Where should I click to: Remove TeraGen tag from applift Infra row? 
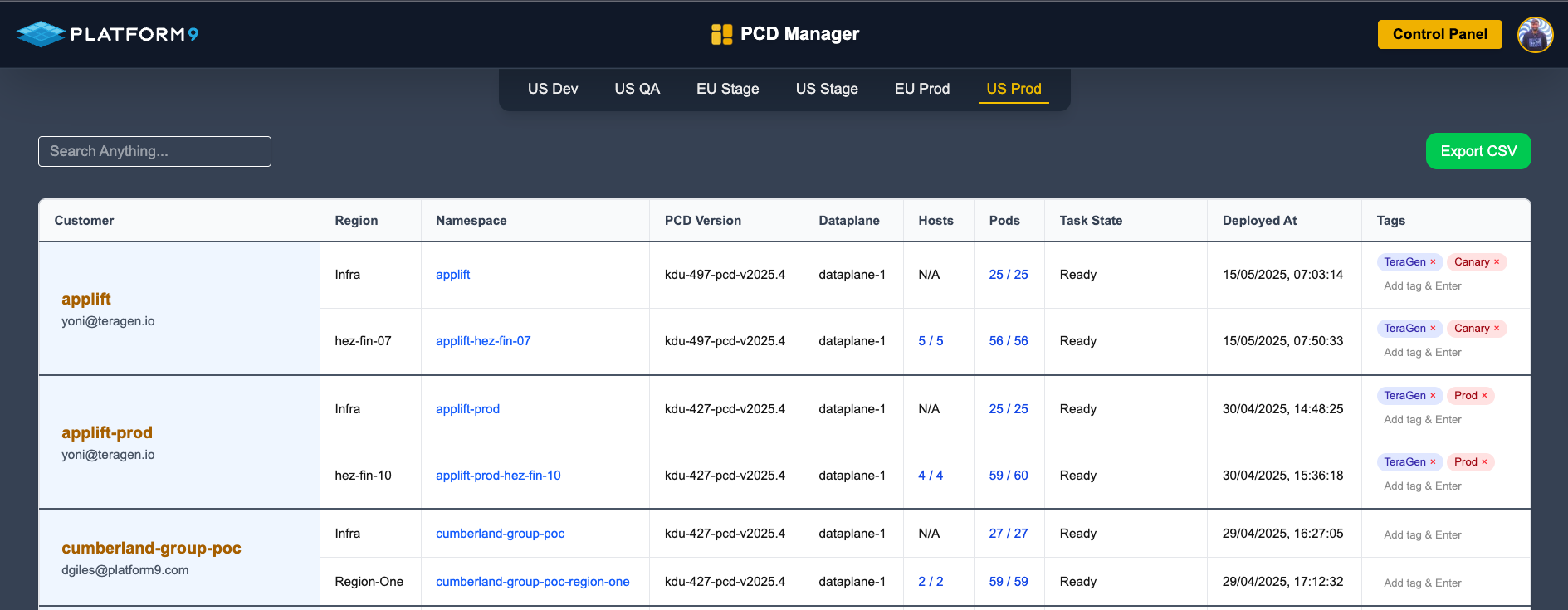coord(1433,262)
